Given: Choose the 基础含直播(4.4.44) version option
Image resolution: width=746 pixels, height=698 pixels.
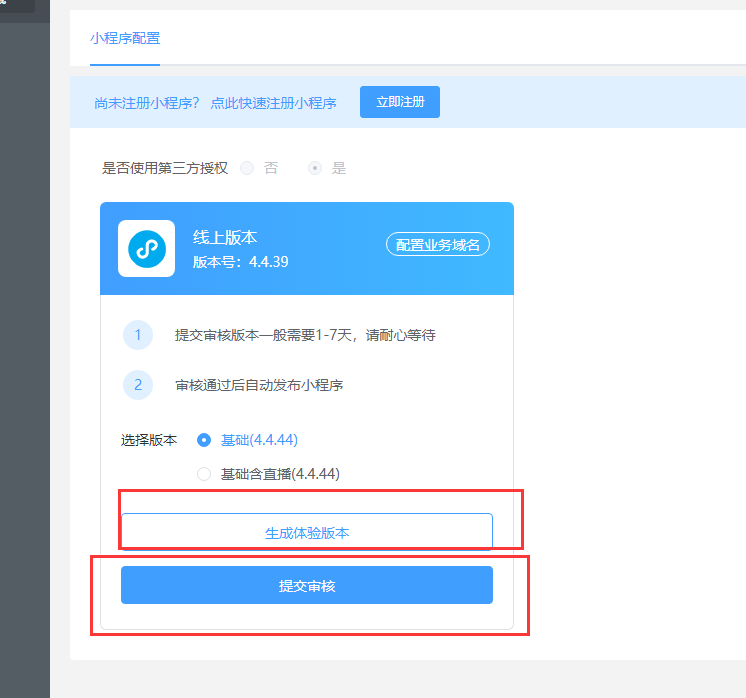Looking at the screenshot, I should [204, 474].
